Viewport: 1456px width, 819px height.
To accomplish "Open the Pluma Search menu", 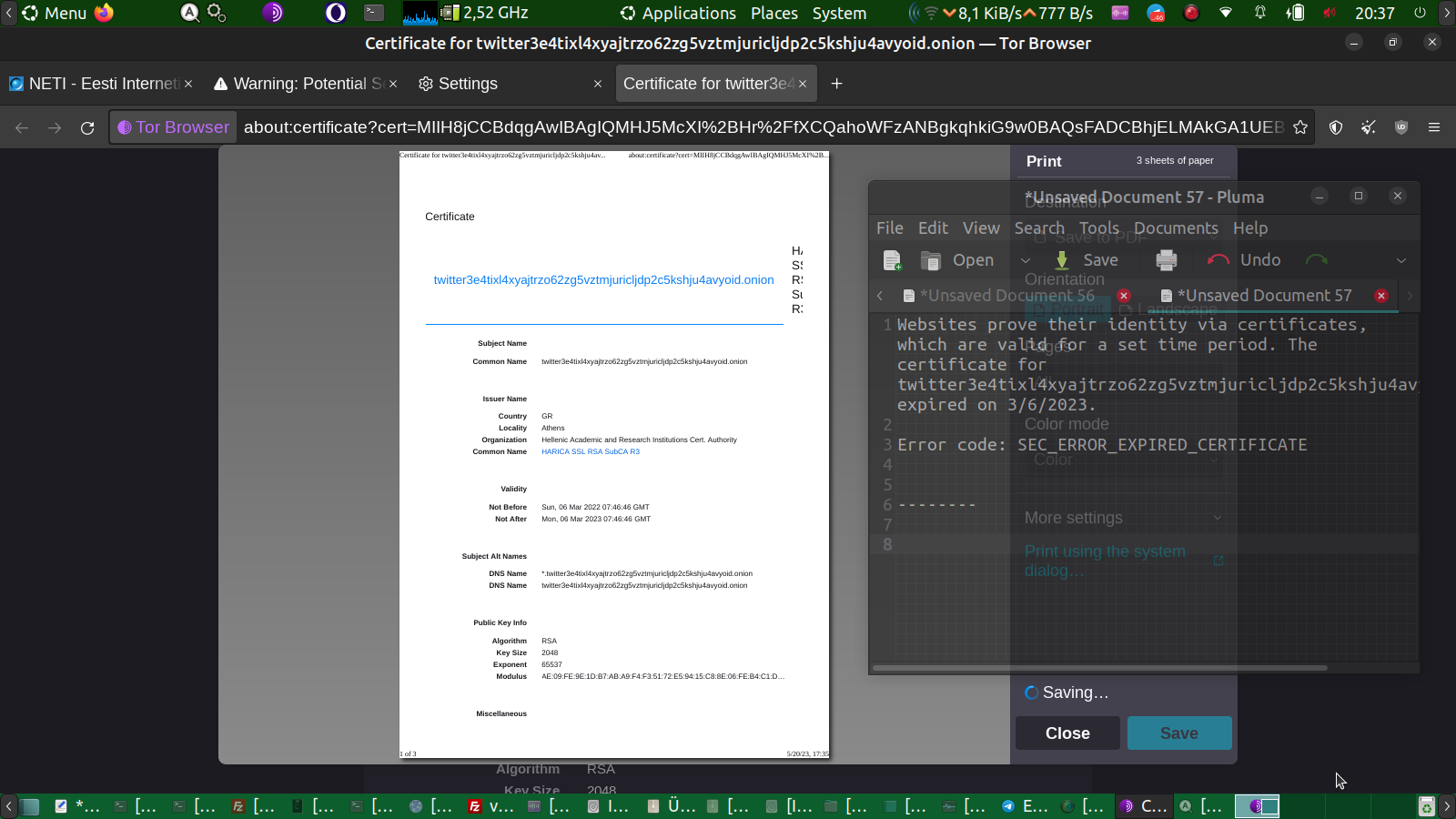I will pos(1039,228).
